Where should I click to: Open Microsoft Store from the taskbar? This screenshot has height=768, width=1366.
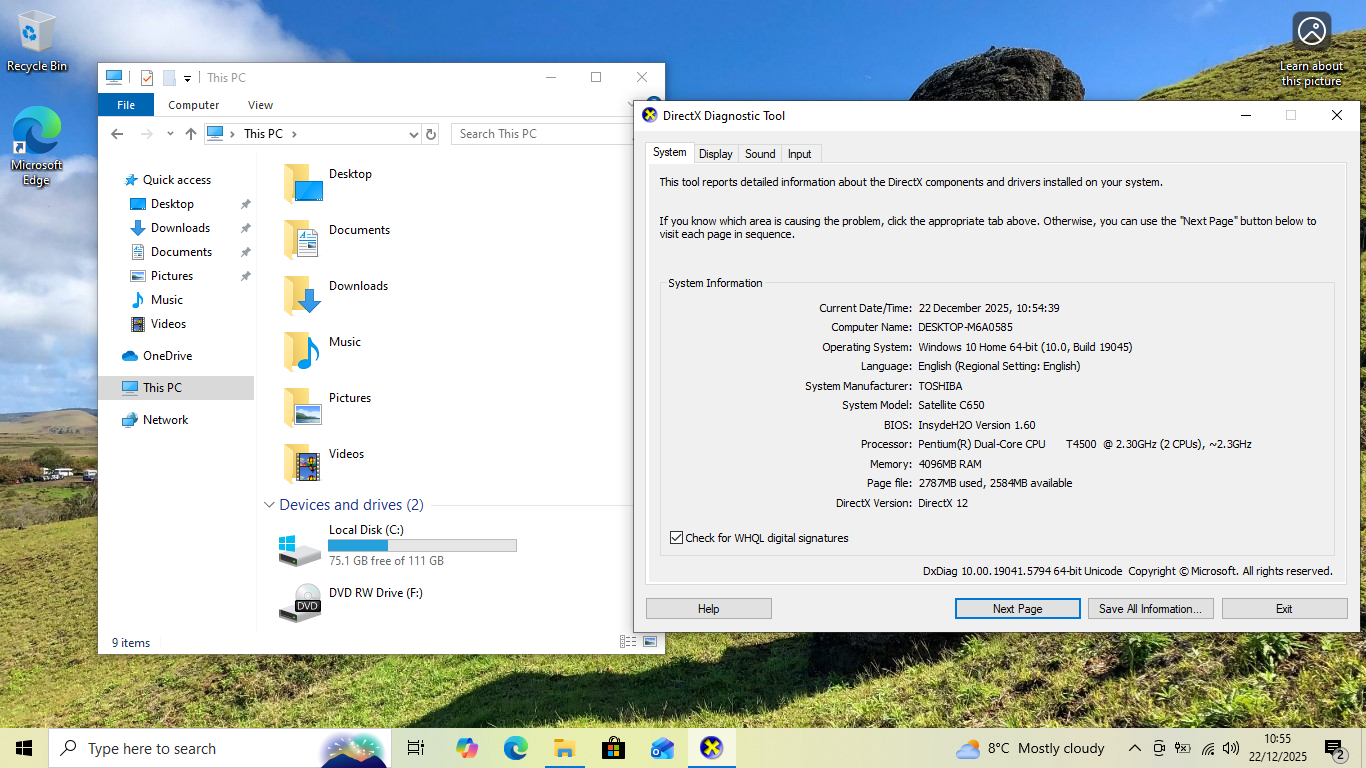613,748
